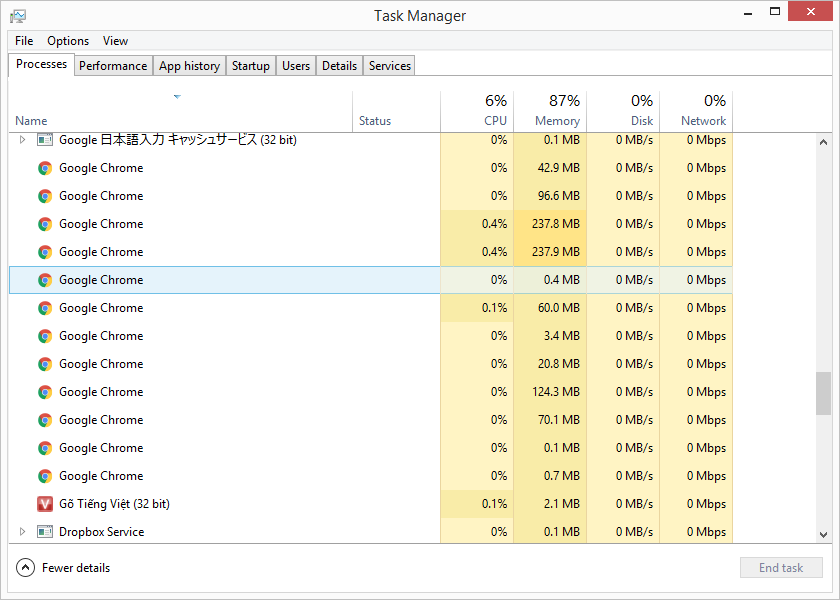Expand the Google 日本語入力 process group
Viewport: 840px width, 600px height.
pos(22,140)
